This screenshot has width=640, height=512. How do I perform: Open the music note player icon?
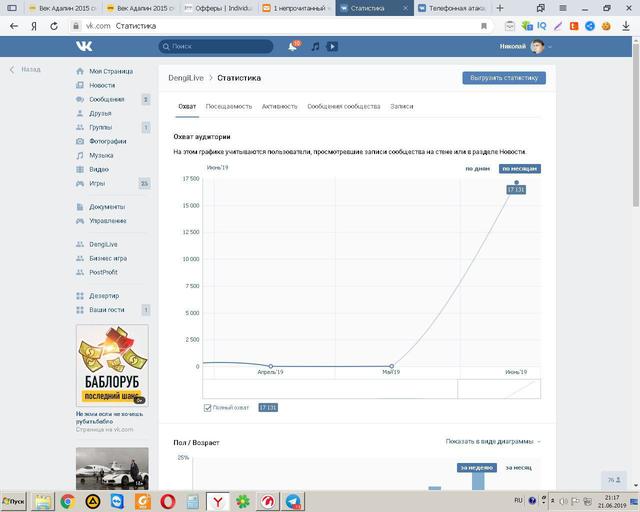tap(315, 47)
